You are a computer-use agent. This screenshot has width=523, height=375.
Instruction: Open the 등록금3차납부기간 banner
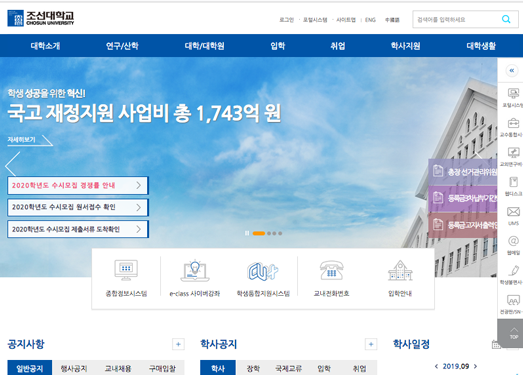point(463,198)
